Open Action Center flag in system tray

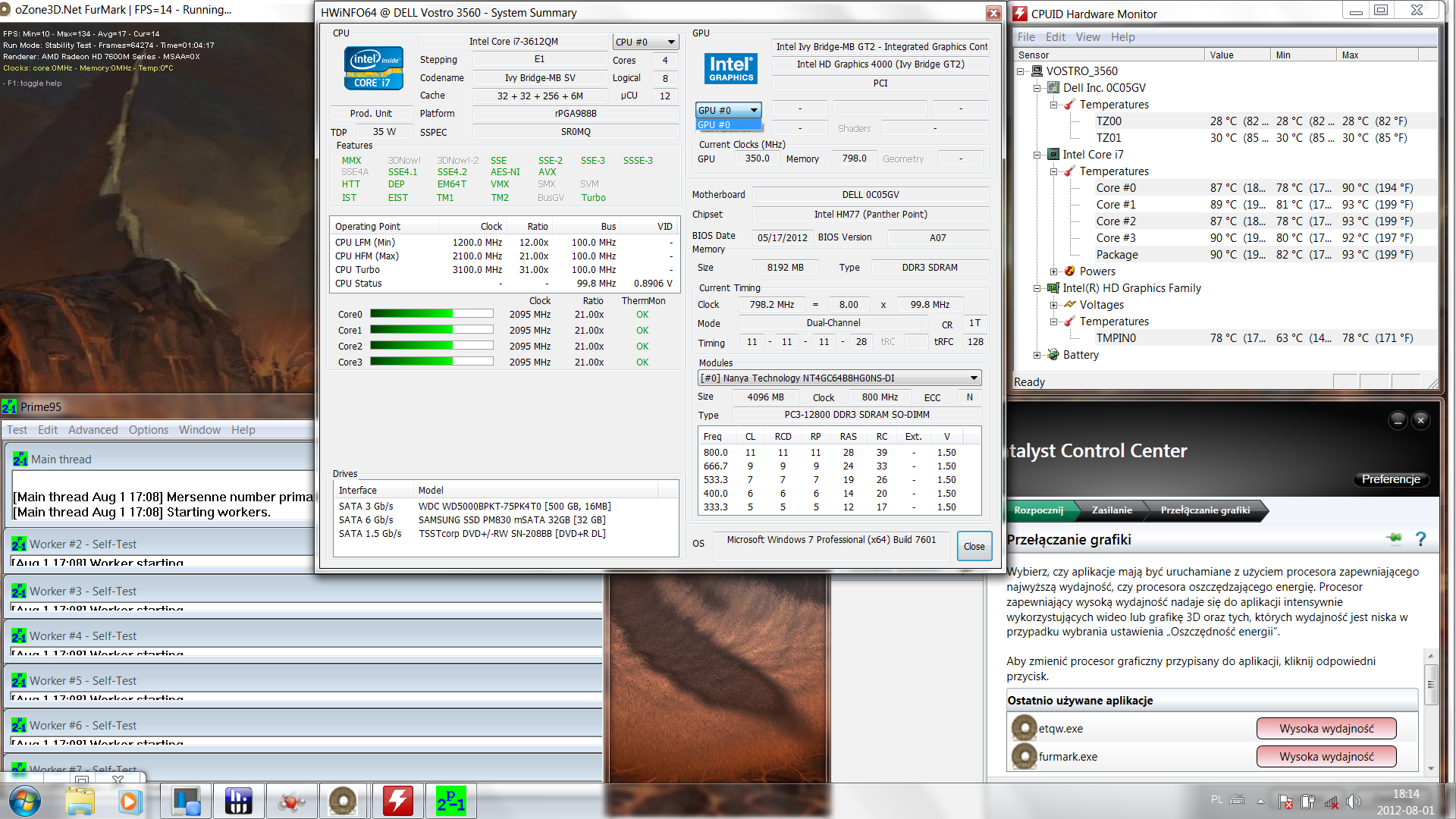(x=1285, y=802)
